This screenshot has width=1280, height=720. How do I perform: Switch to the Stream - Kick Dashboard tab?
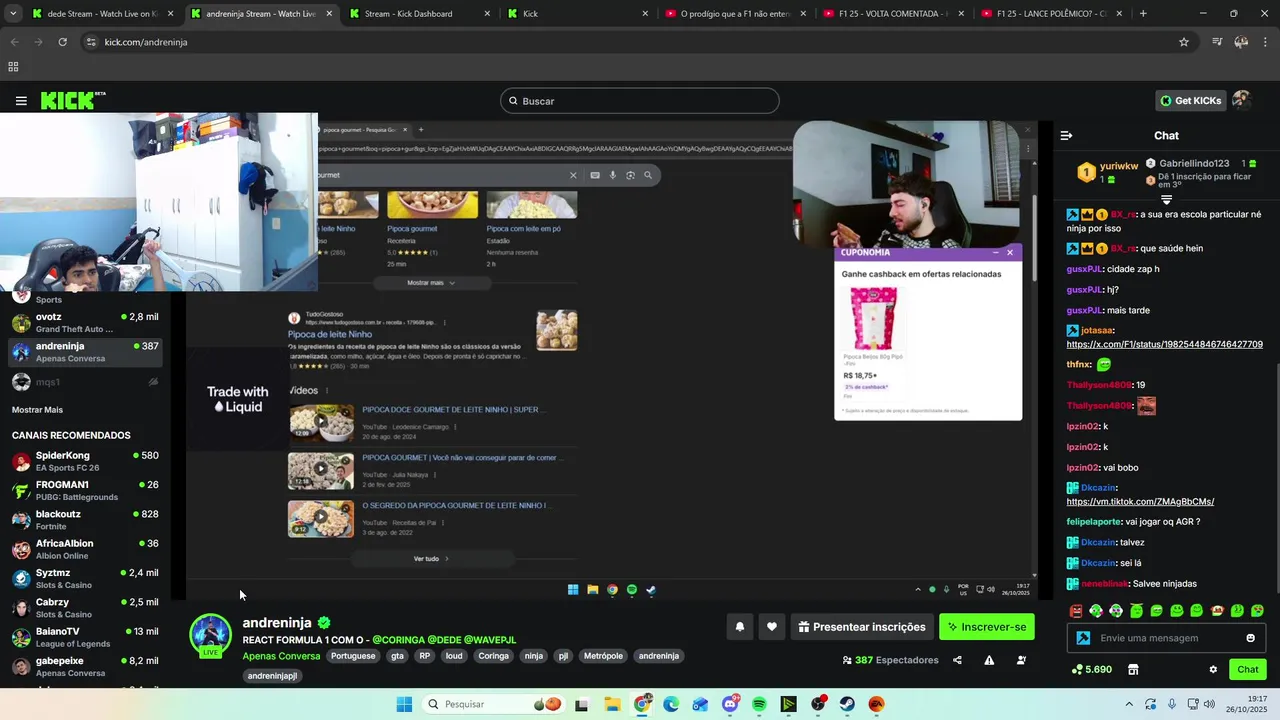pos(420,14)
